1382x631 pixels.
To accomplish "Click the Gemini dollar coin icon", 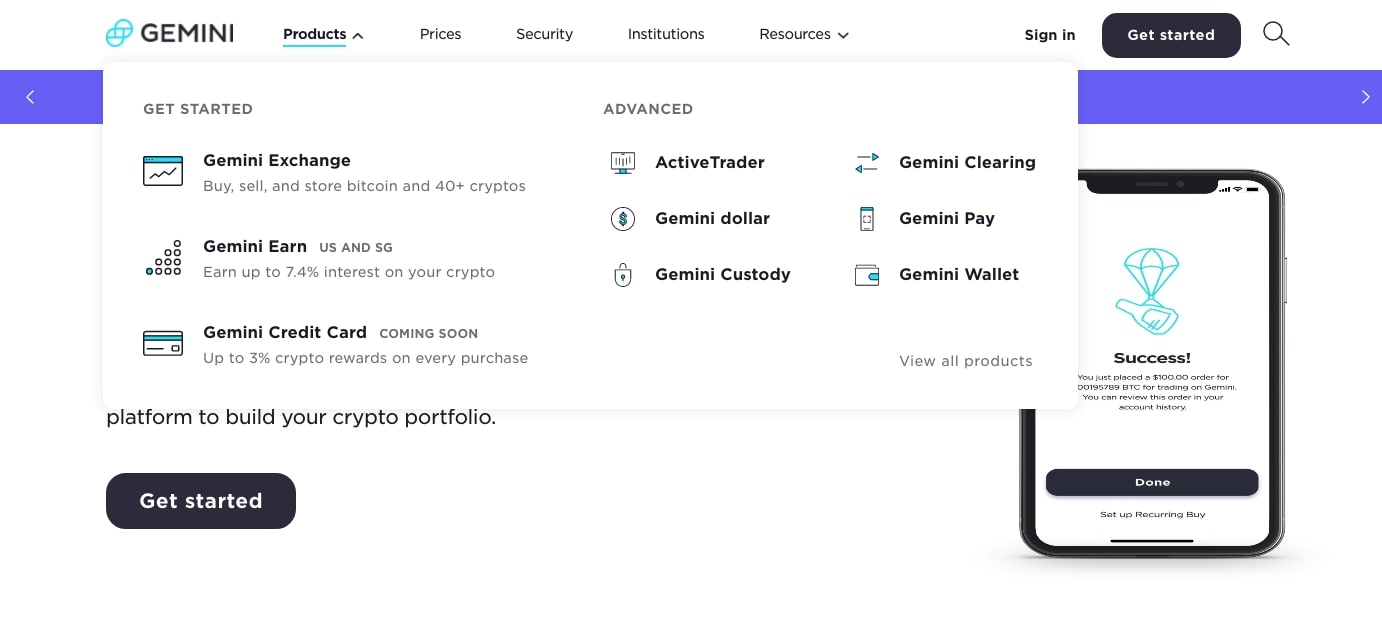I will pos(623,218).
